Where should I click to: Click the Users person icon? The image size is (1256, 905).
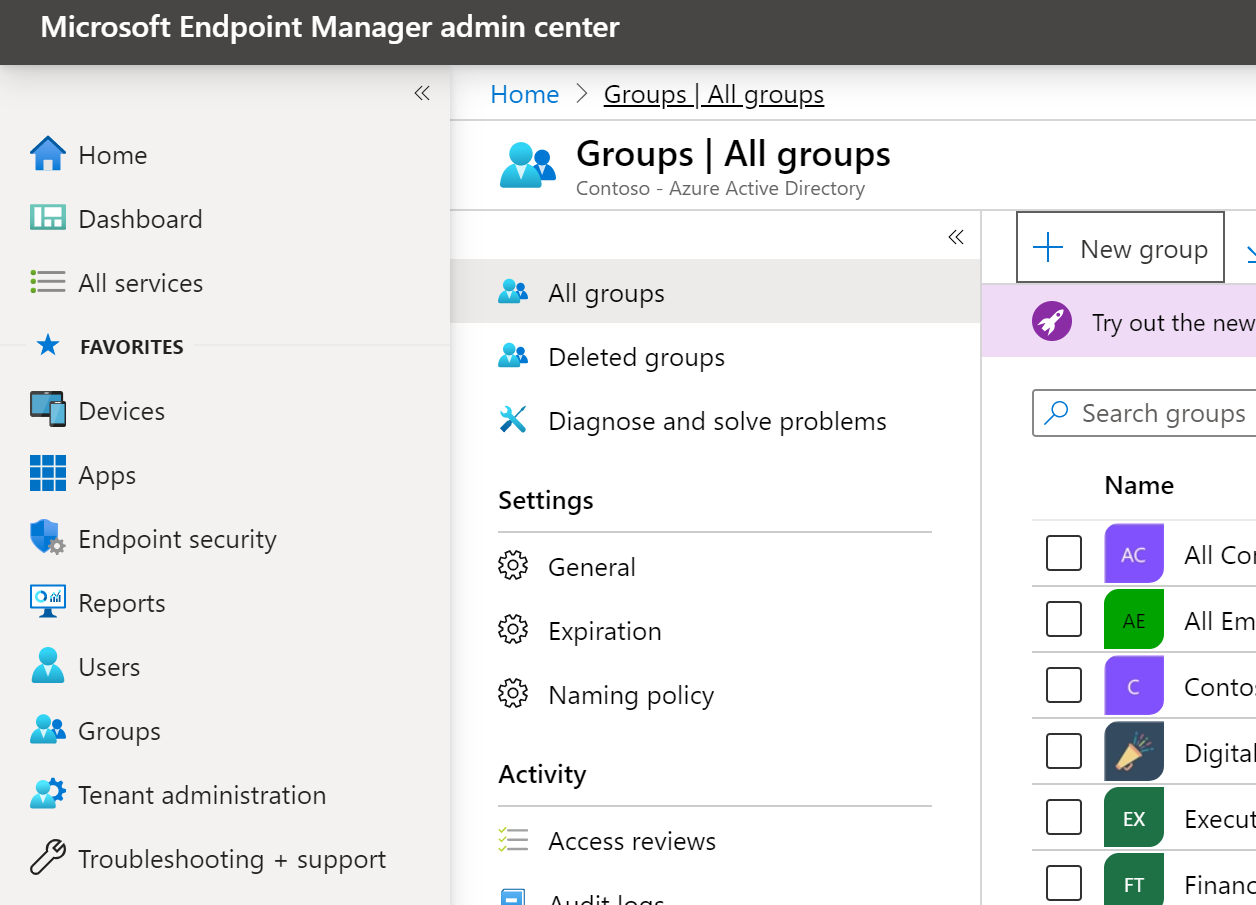48,666
